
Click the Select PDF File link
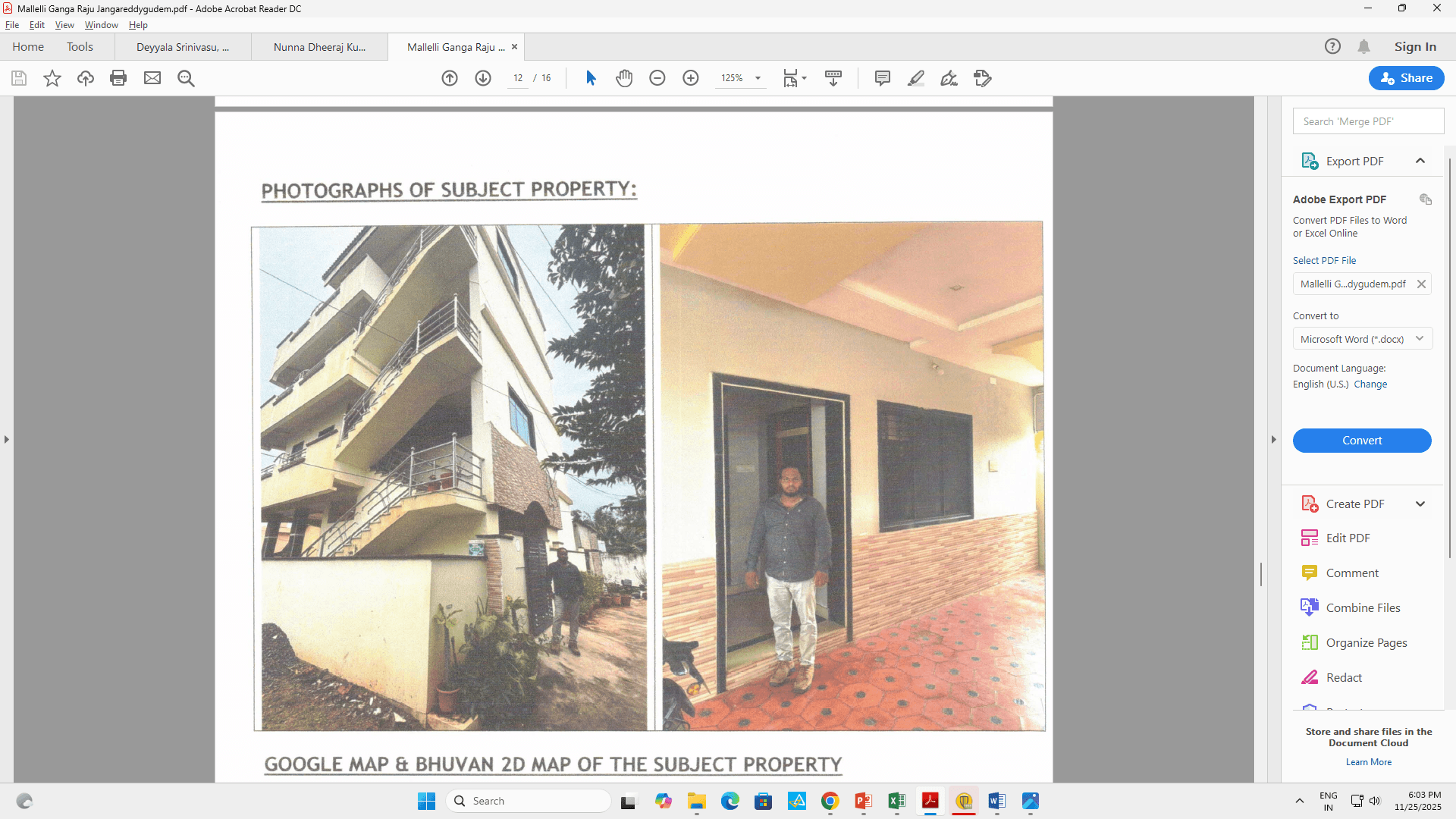[1324, 260]
